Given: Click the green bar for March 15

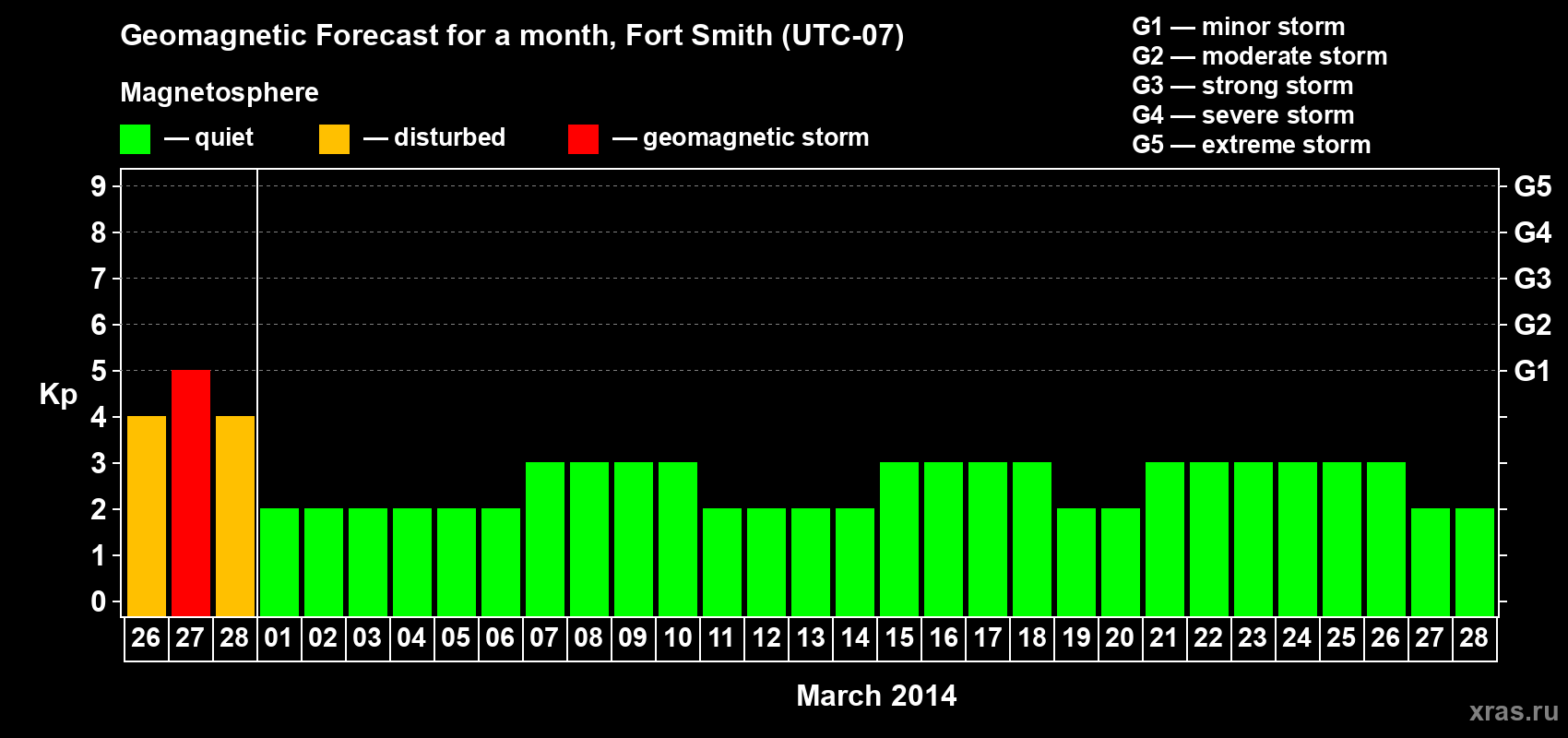Looking at the screenshot, I should [899, 540].
